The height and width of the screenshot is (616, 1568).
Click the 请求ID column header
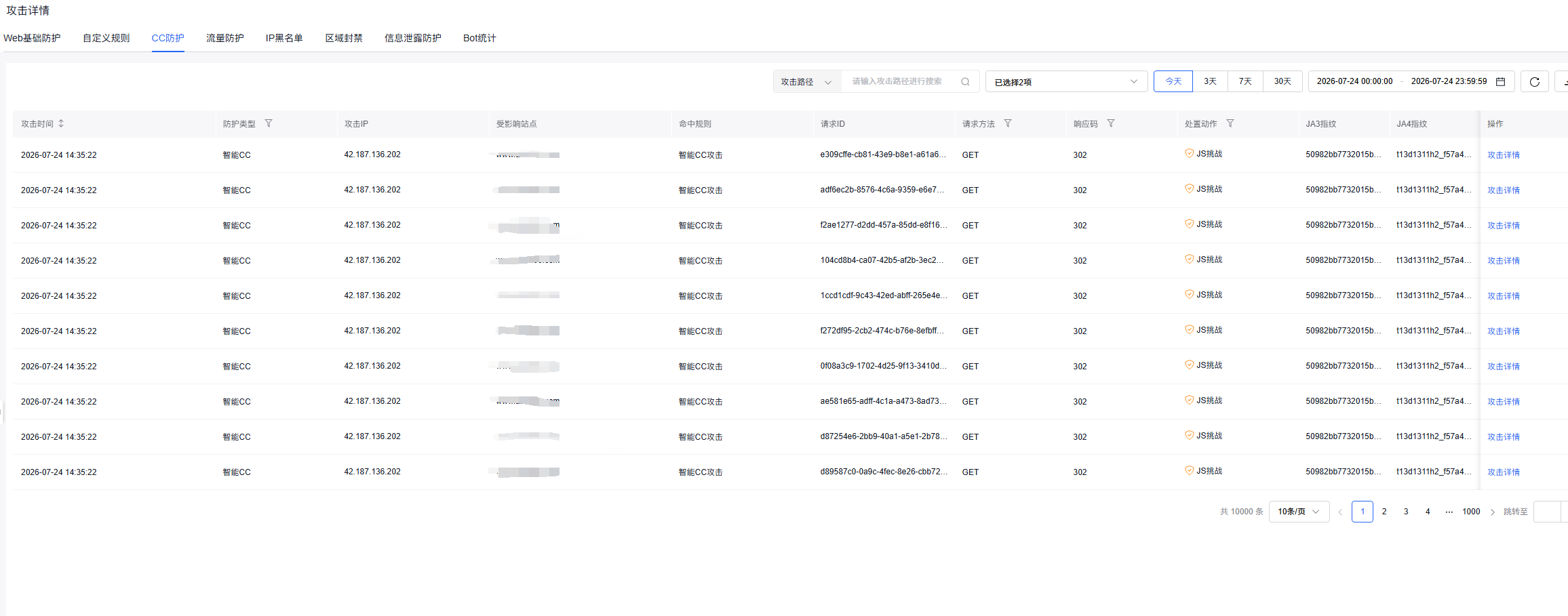click(x=833, y=124)
